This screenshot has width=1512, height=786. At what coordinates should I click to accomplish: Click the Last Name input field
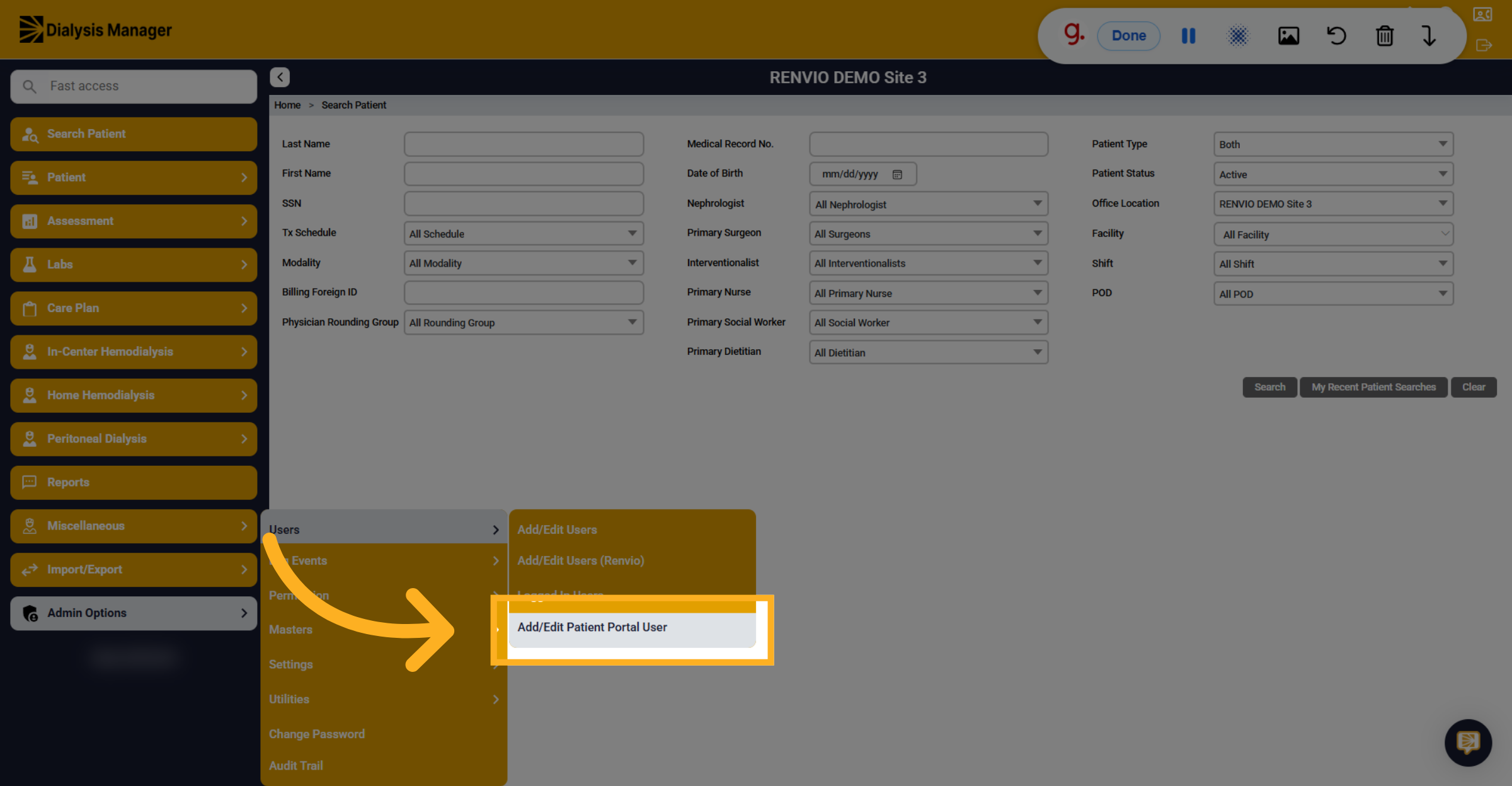[524, 144]
